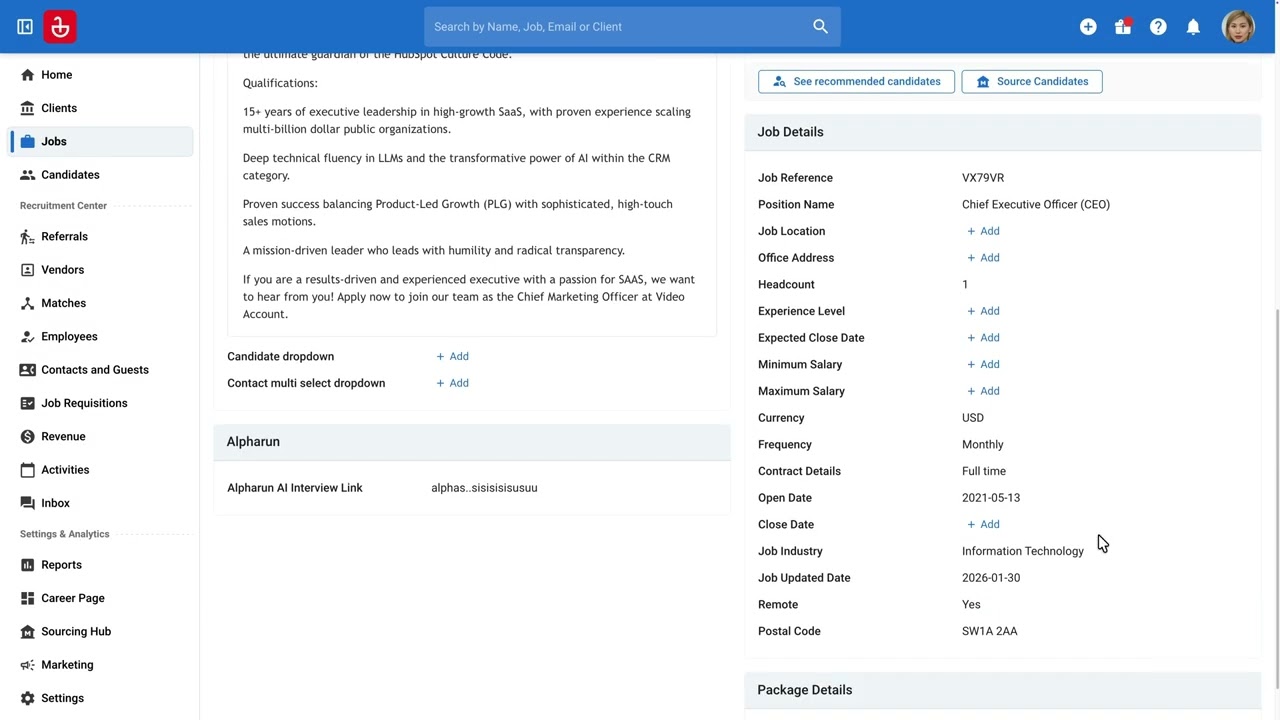Open Clients in the sidebar

100,108
